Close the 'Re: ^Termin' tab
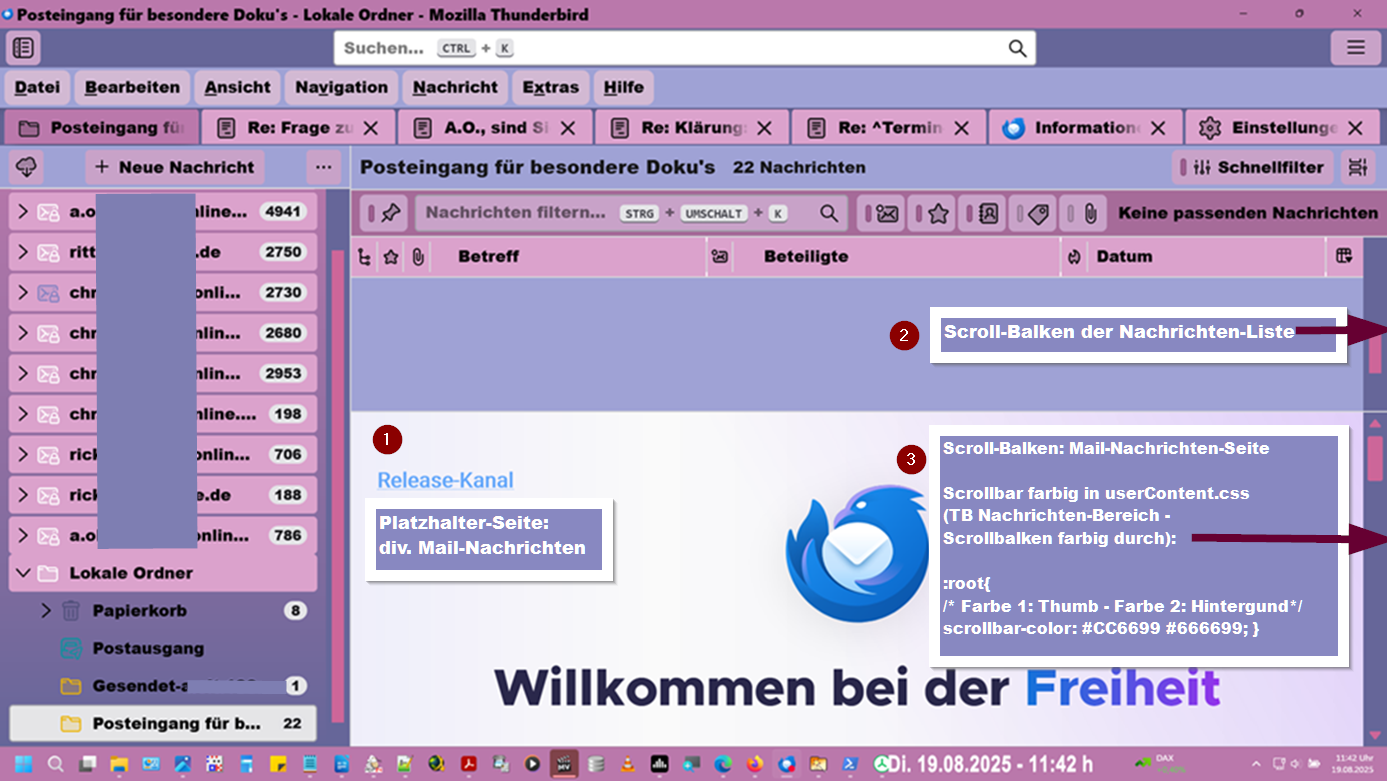This screenshot has width=1387, height=781. [961, 128]
